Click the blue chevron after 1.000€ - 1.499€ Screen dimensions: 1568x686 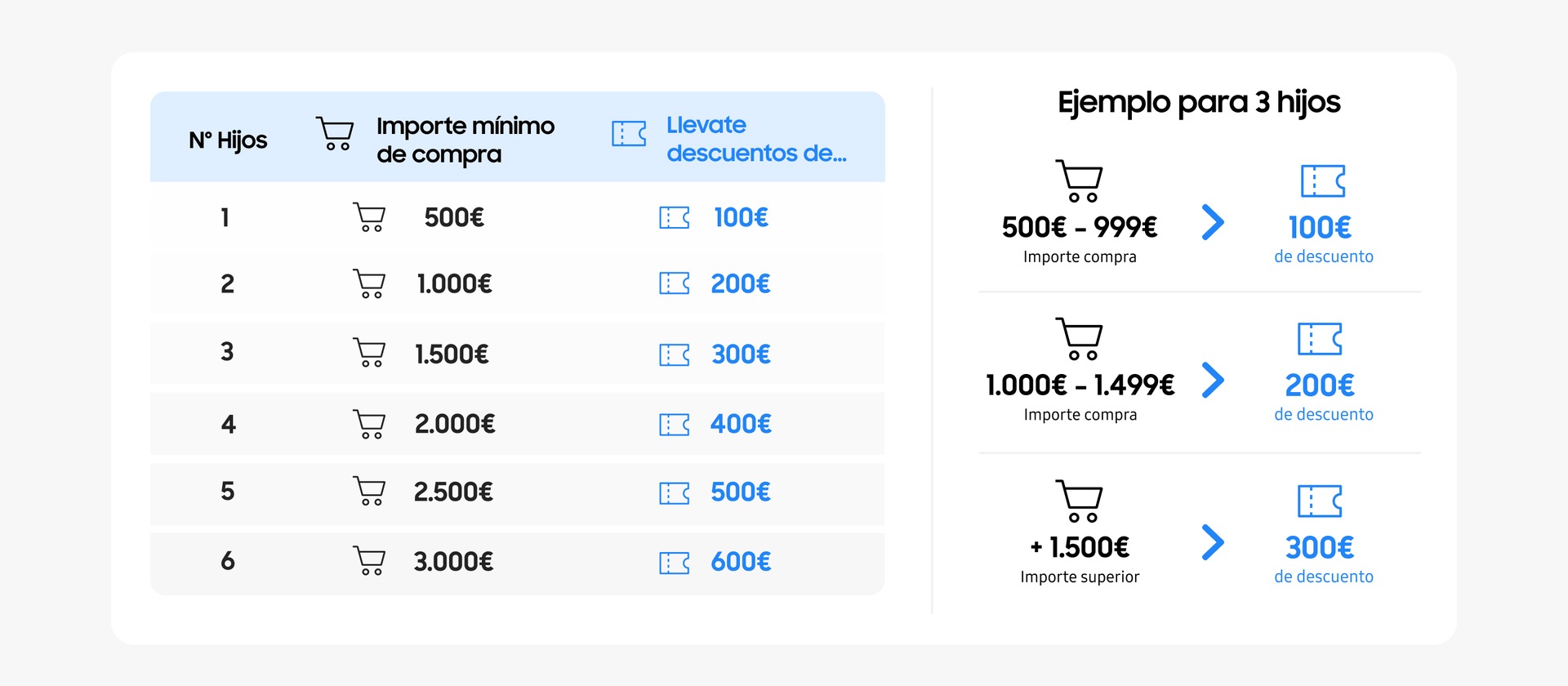[1214, 381]
